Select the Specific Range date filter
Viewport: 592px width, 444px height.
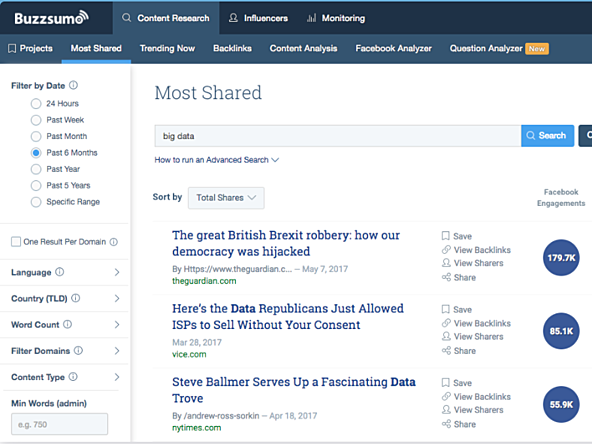point(36,202)
